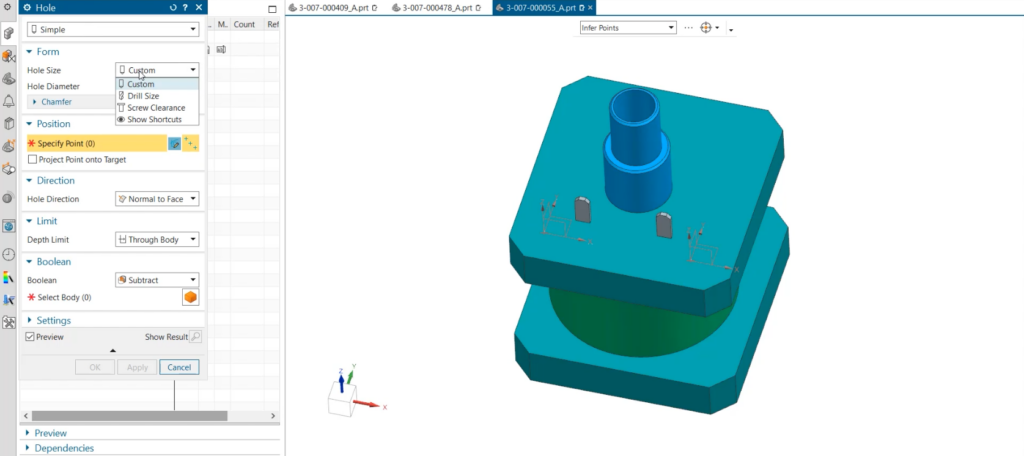This screenshot has width=1024, height=456.
Task: Click the orange Select Body cube icon
Action: tap(190, 297)
